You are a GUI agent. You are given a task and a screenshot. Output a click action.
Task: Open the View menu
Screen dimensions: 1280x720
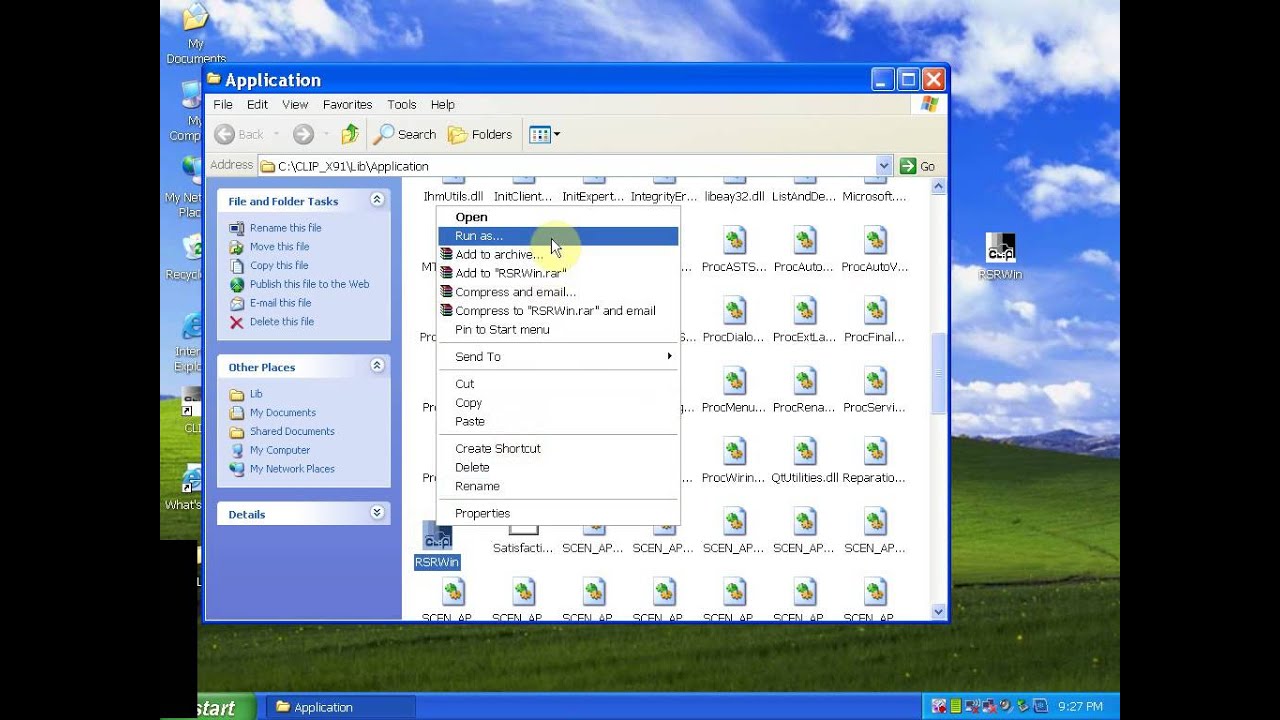[x=295, y=104]
